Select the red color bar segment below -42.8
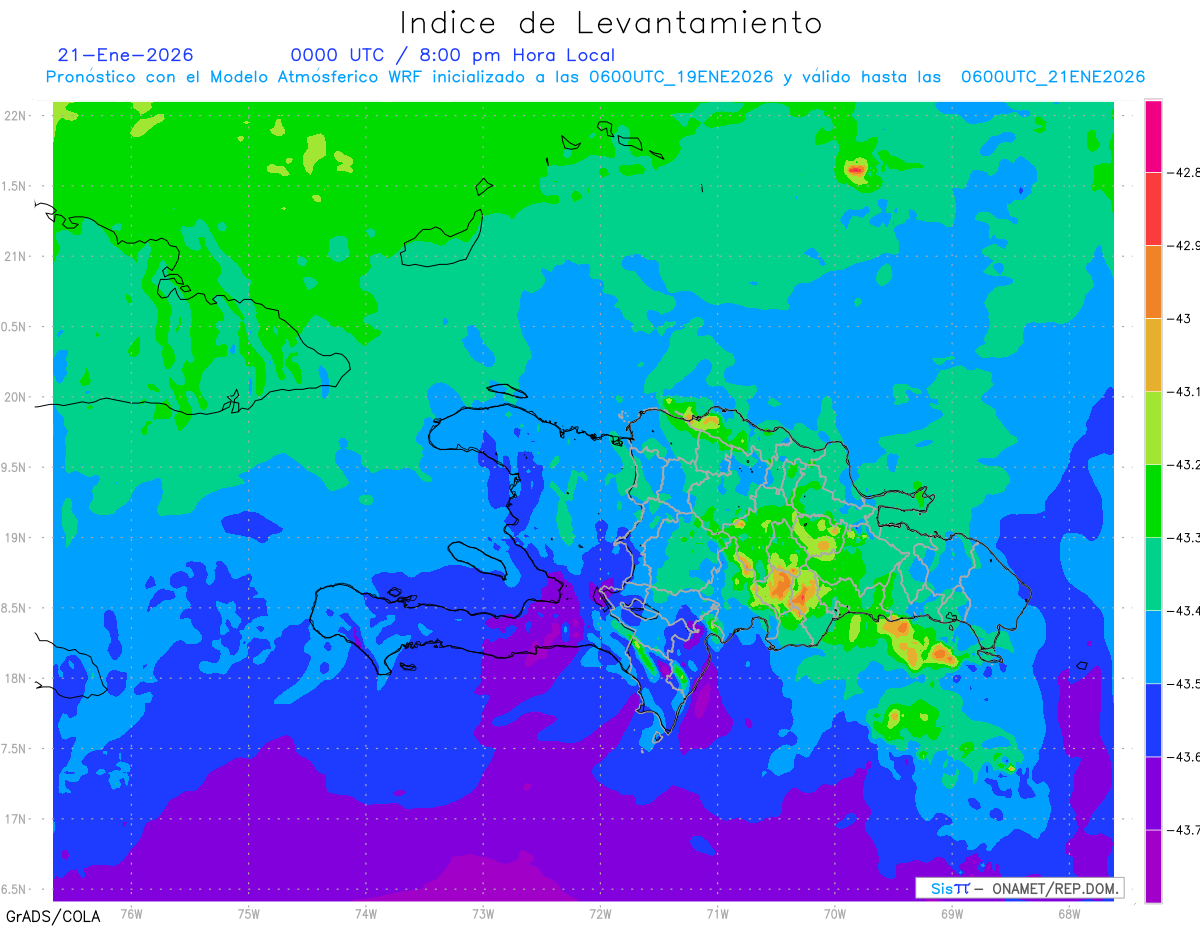Viewport: 1200px width, 927px height. [x=1153, y=209]
